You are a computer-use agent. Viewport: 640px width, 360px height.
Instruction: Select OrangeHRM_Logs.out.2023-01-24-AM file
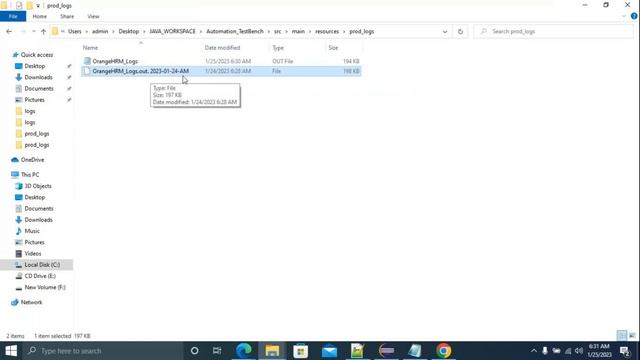[x=221, y=71]
